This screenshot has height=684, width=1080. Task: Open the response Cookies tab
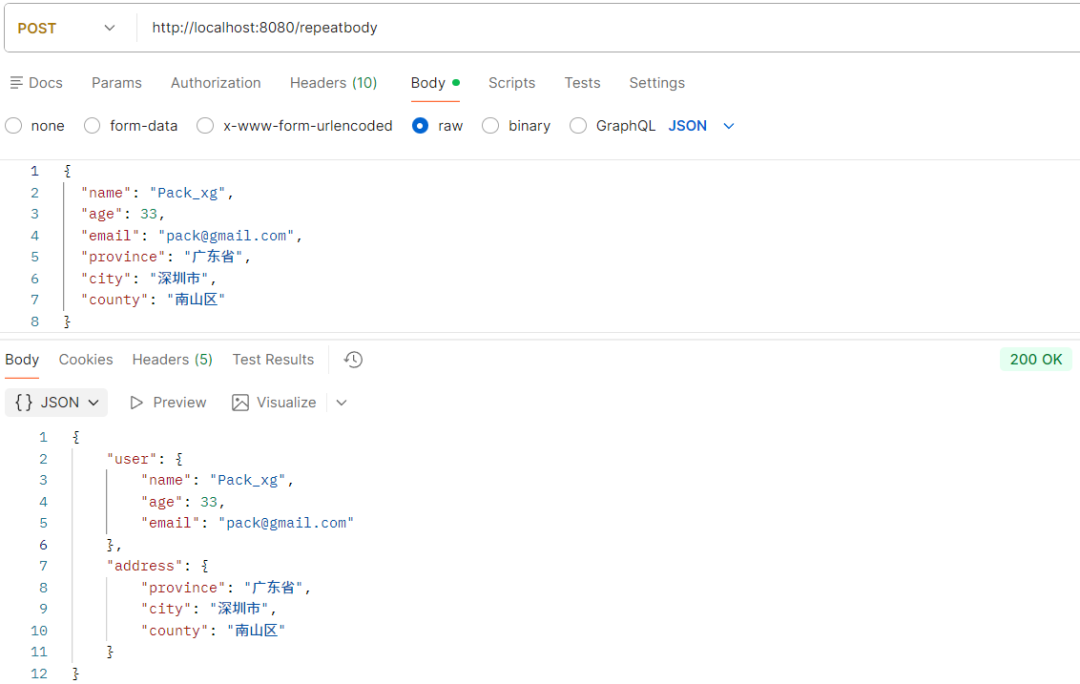(85, 360)
